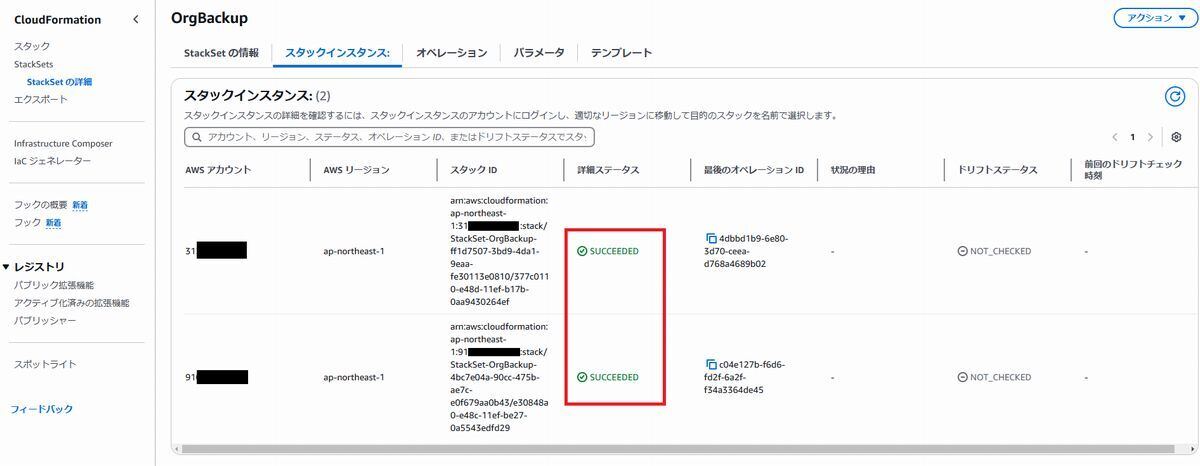Click page number 1 in pagination

[x=1133, y=137]
